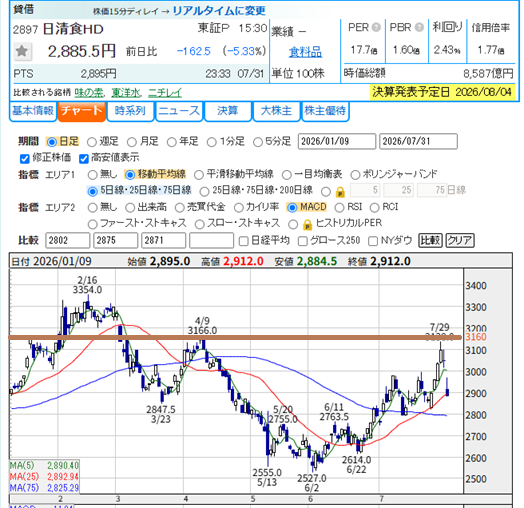The width and height of the screenshot is (524, 508).
Task: Select スロー・ストキャス indicator
Action: [x=200, y=224]
